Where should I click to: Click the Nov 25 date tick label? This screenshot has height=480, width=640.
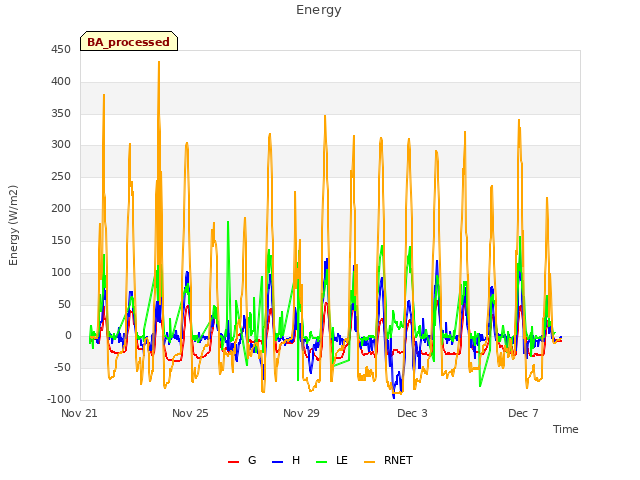[x=190, y=413]
